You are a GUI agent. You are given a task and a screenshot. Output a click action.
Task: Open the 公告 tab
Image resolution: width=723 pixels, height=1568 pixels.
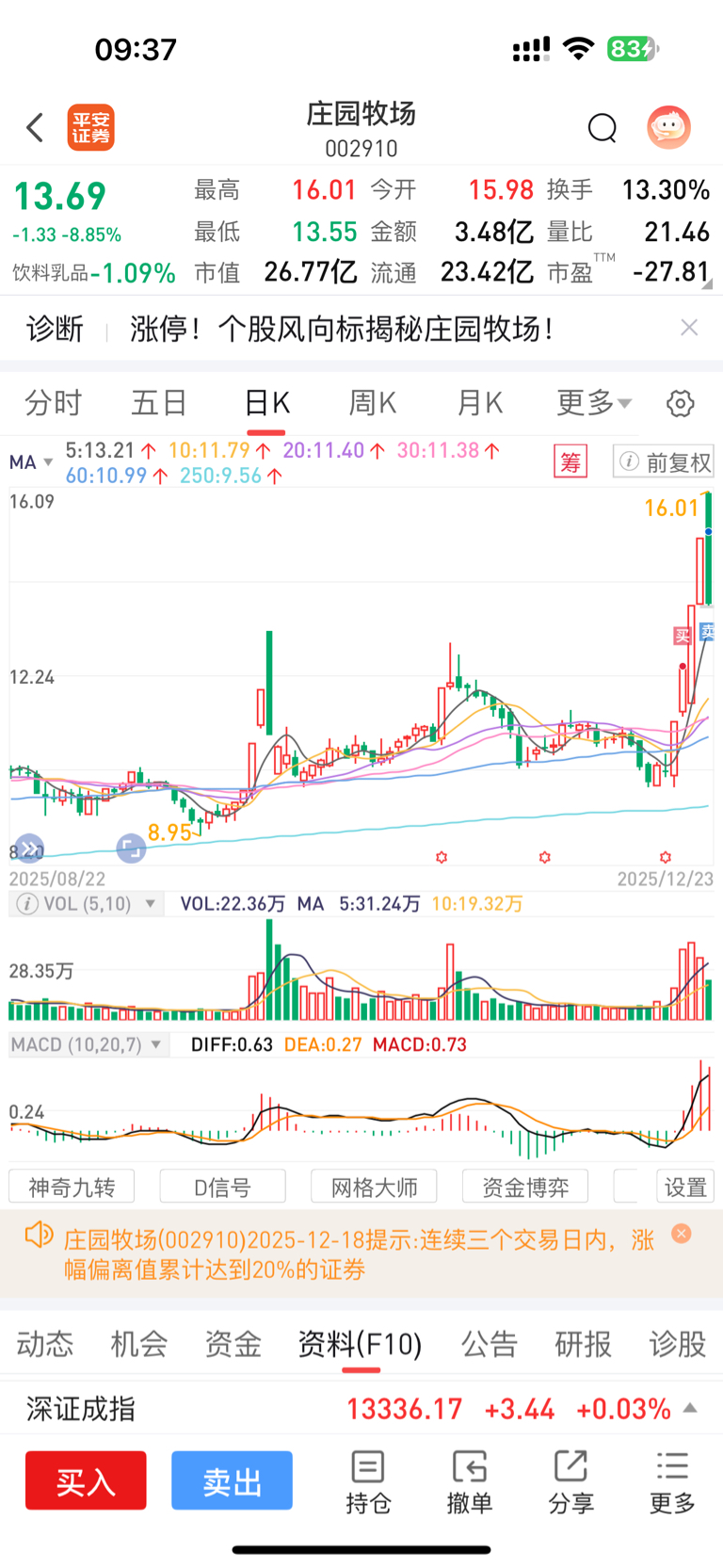coord(490,1344)
